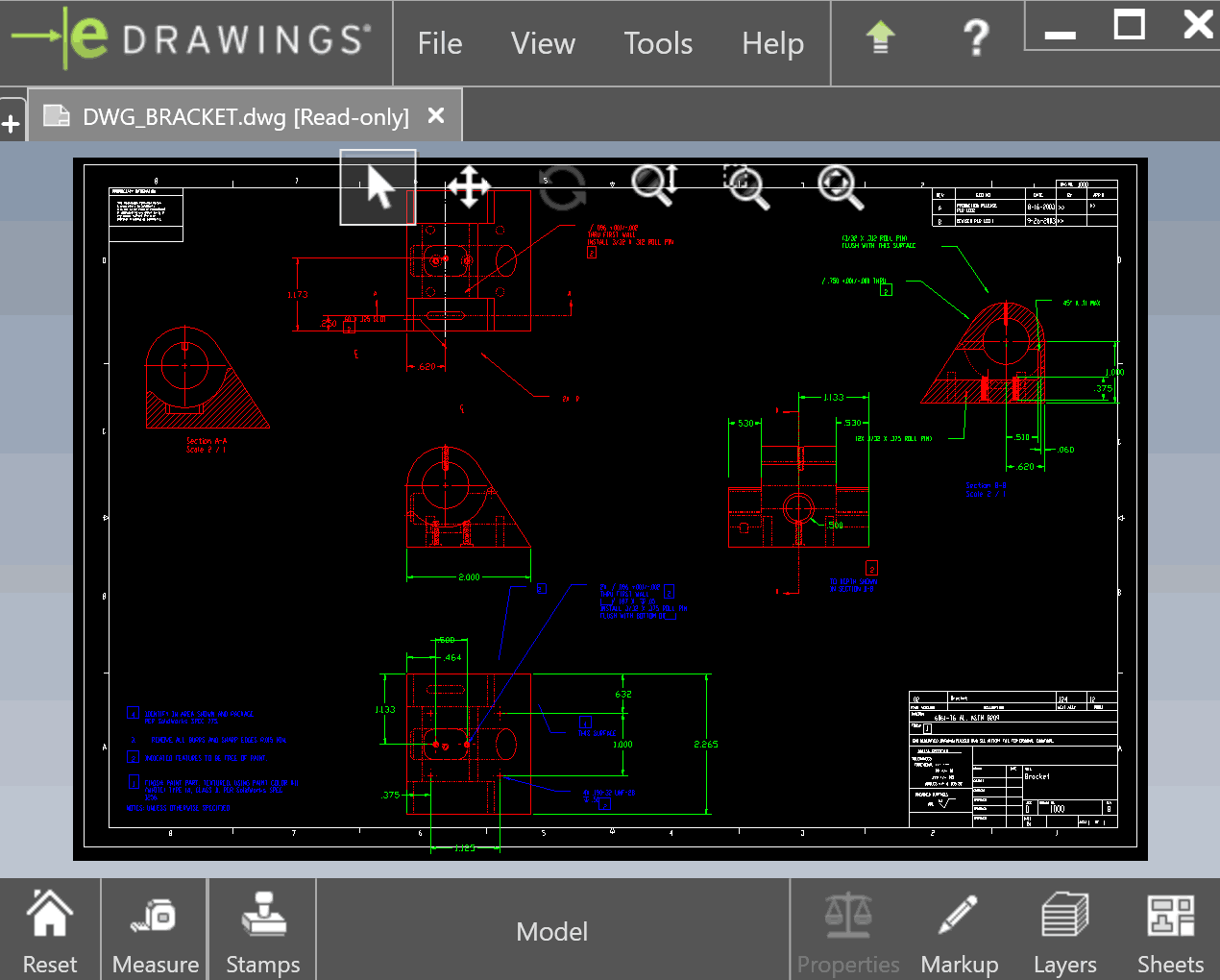Viewport: 1220px width, 980px height.
Task: Open the Measure tool
Action: point(155,930)
